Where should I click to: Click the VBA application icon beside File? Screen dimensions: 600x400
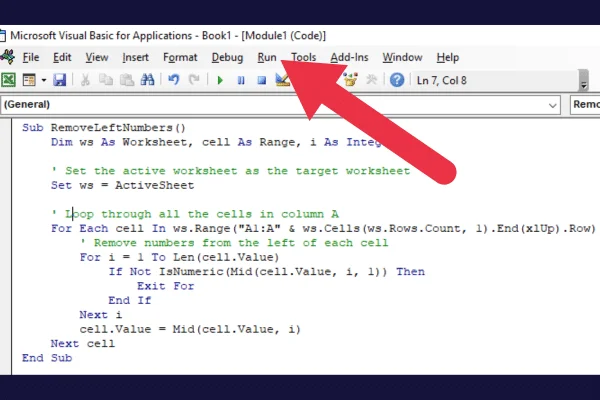(x=8, y=57)
